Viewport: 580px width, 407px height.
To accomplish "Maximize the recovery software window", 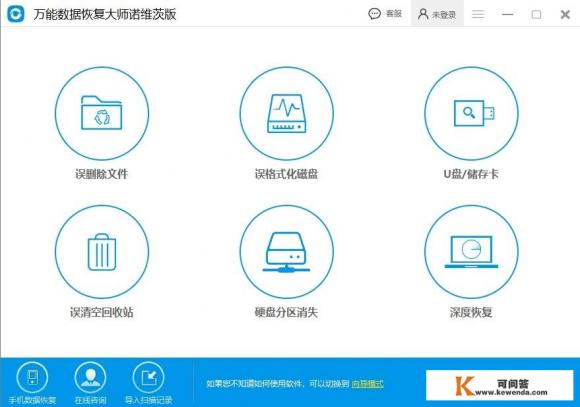I will [536, 14].
